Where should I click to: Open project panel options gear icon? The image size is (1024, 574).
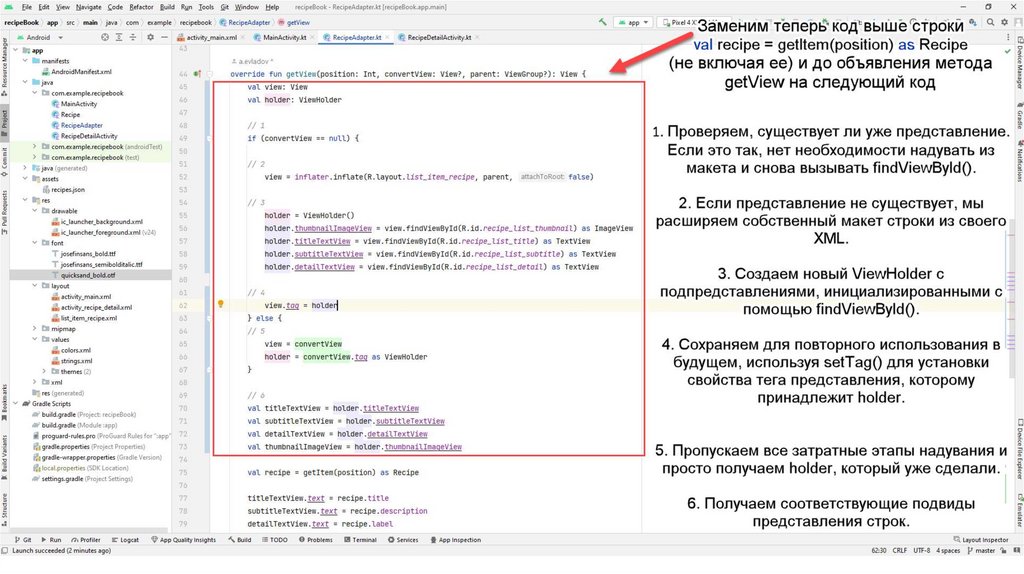pyautogui.click(x=150, y=38)
